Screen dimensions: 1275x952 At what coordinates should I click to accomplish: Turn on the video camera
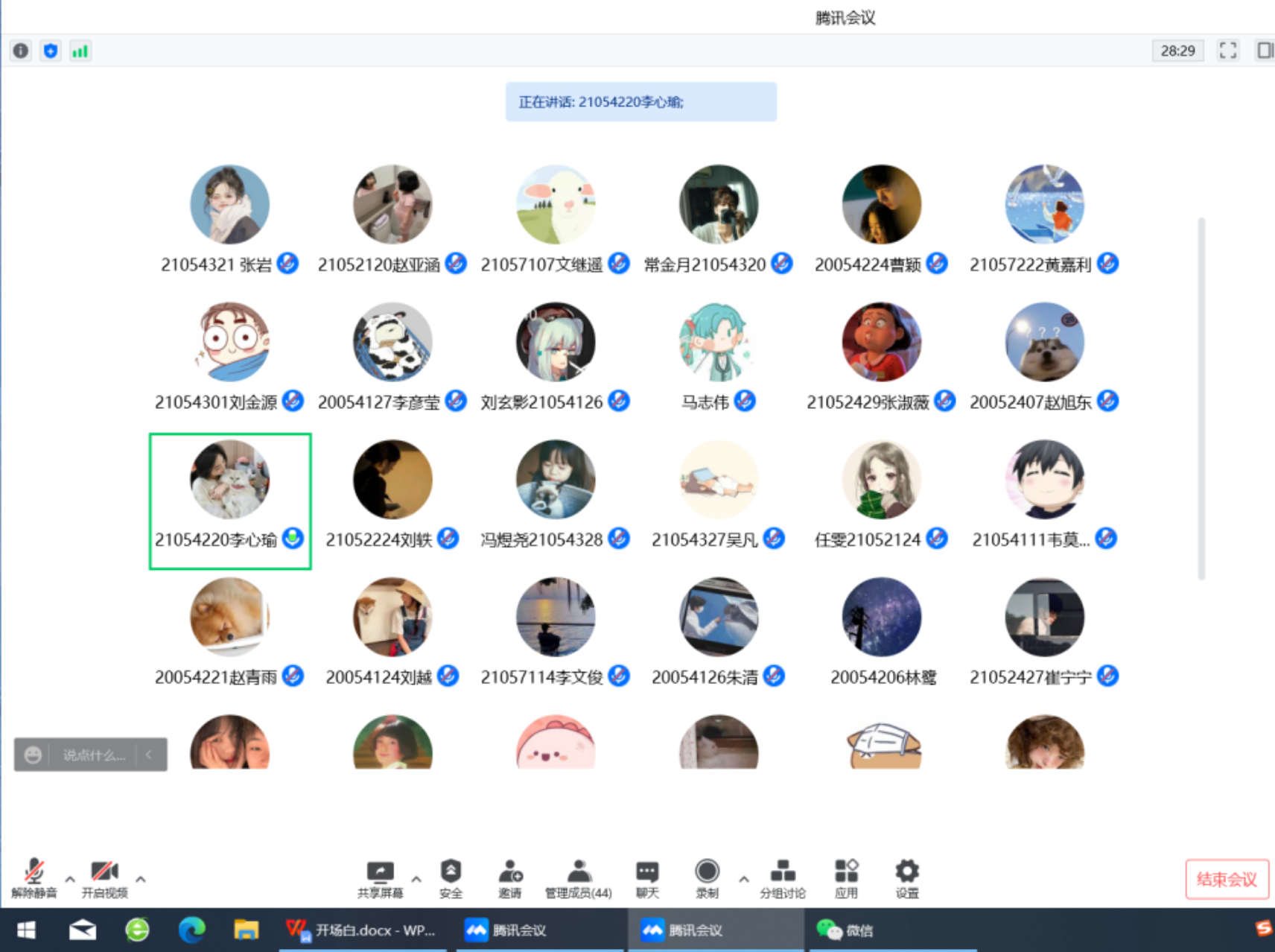pos(104,878)
